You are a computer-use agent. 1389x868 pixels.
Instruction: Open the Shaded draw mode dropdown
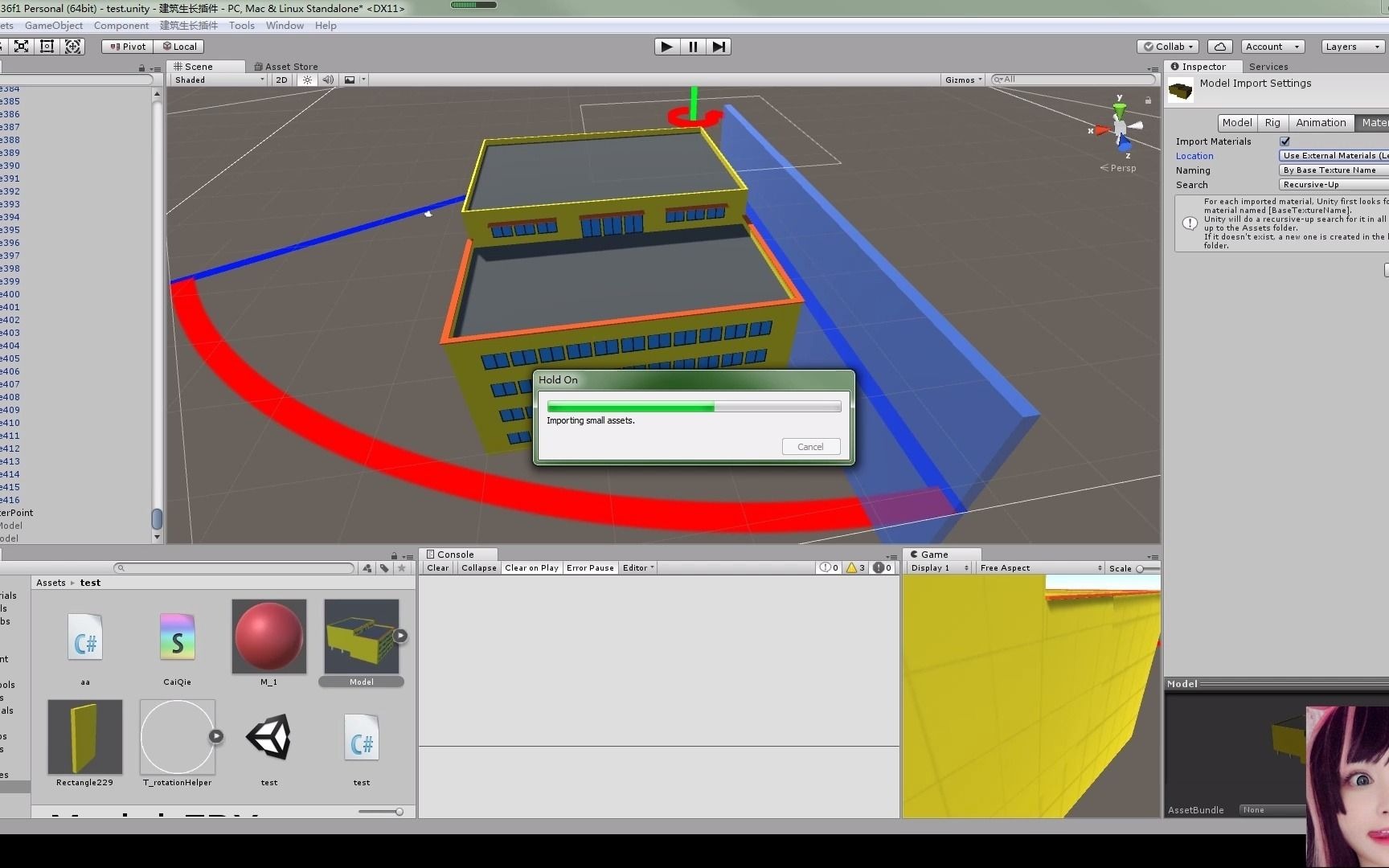(215, 80)
